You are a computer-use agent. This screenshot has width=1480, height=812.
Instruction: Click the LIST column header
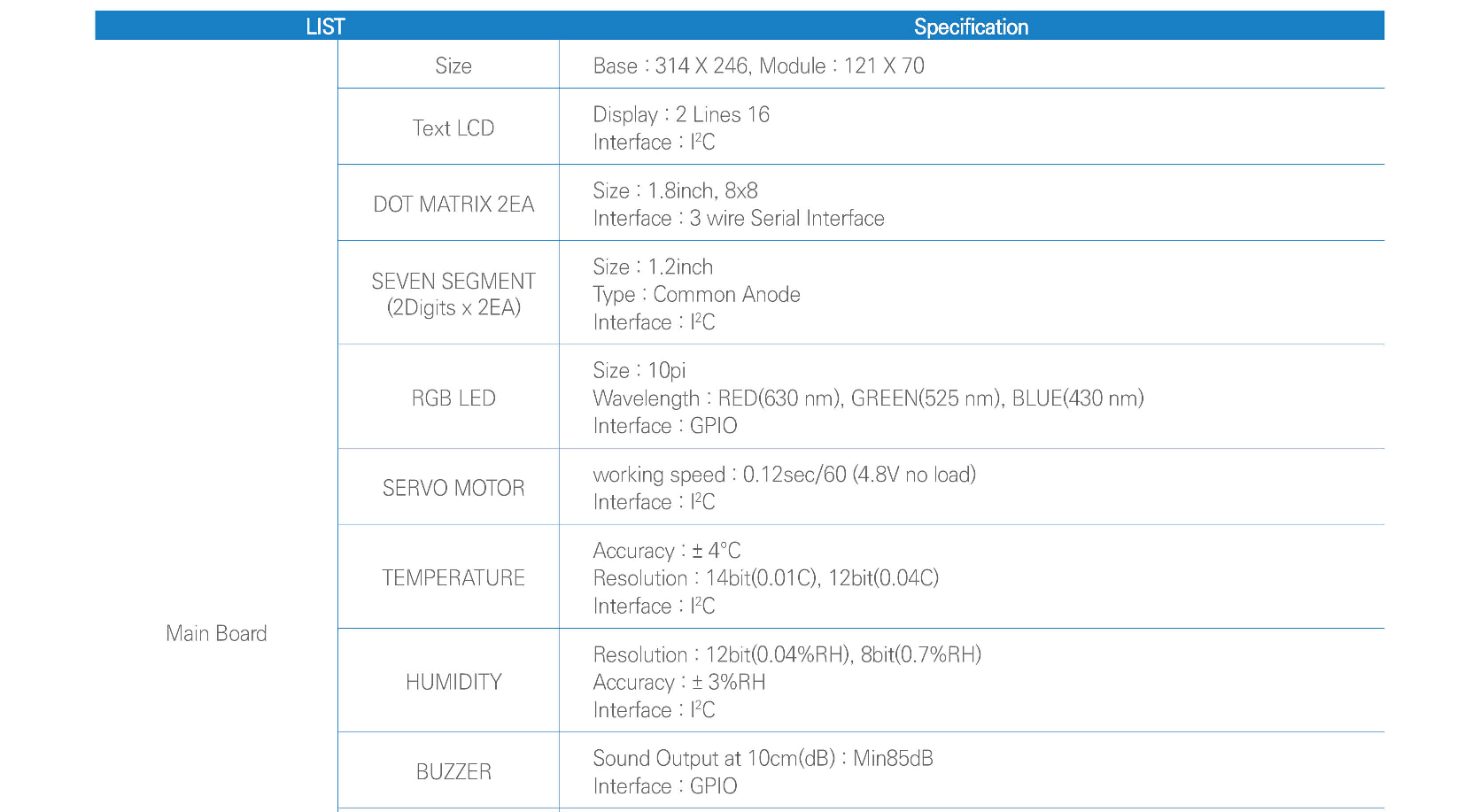pyautogui.click(x=325, y=27)
